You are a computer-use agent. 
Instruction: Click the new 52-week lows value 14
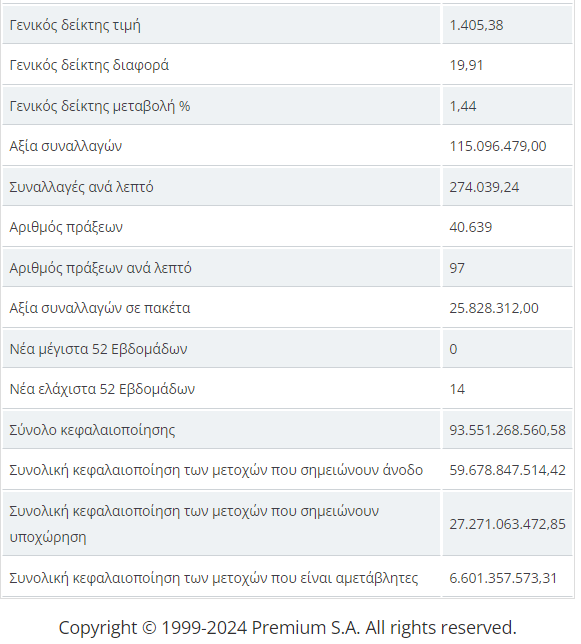(x=457, y=389)
